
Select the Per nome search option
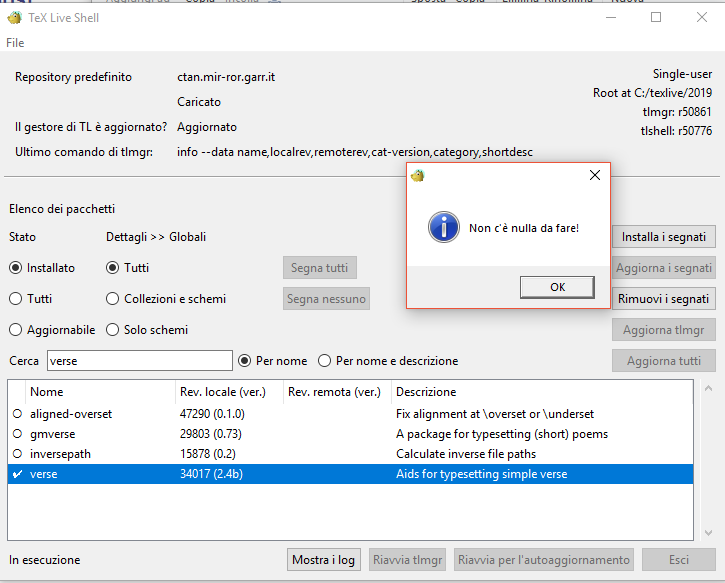[x=245, y=361]
